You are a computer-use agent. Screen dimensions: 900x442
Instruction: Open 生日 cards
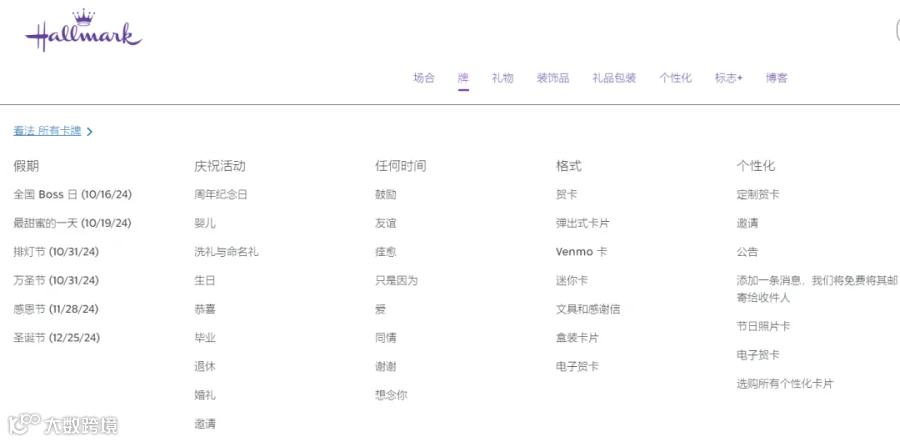205,281
